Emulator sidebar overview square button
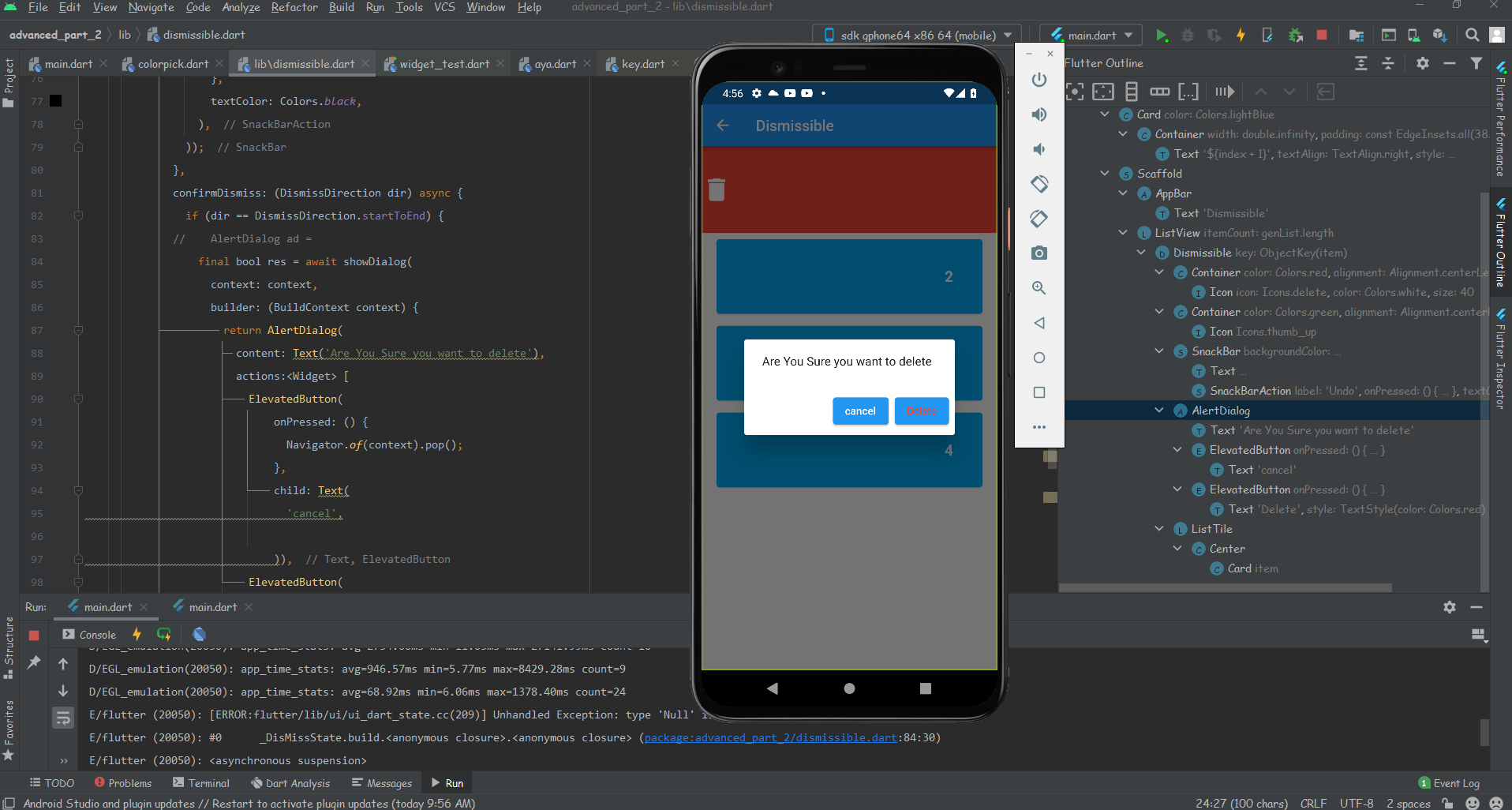Image resolution: width=1512 pixels, height=810 pixels. 1039,392
